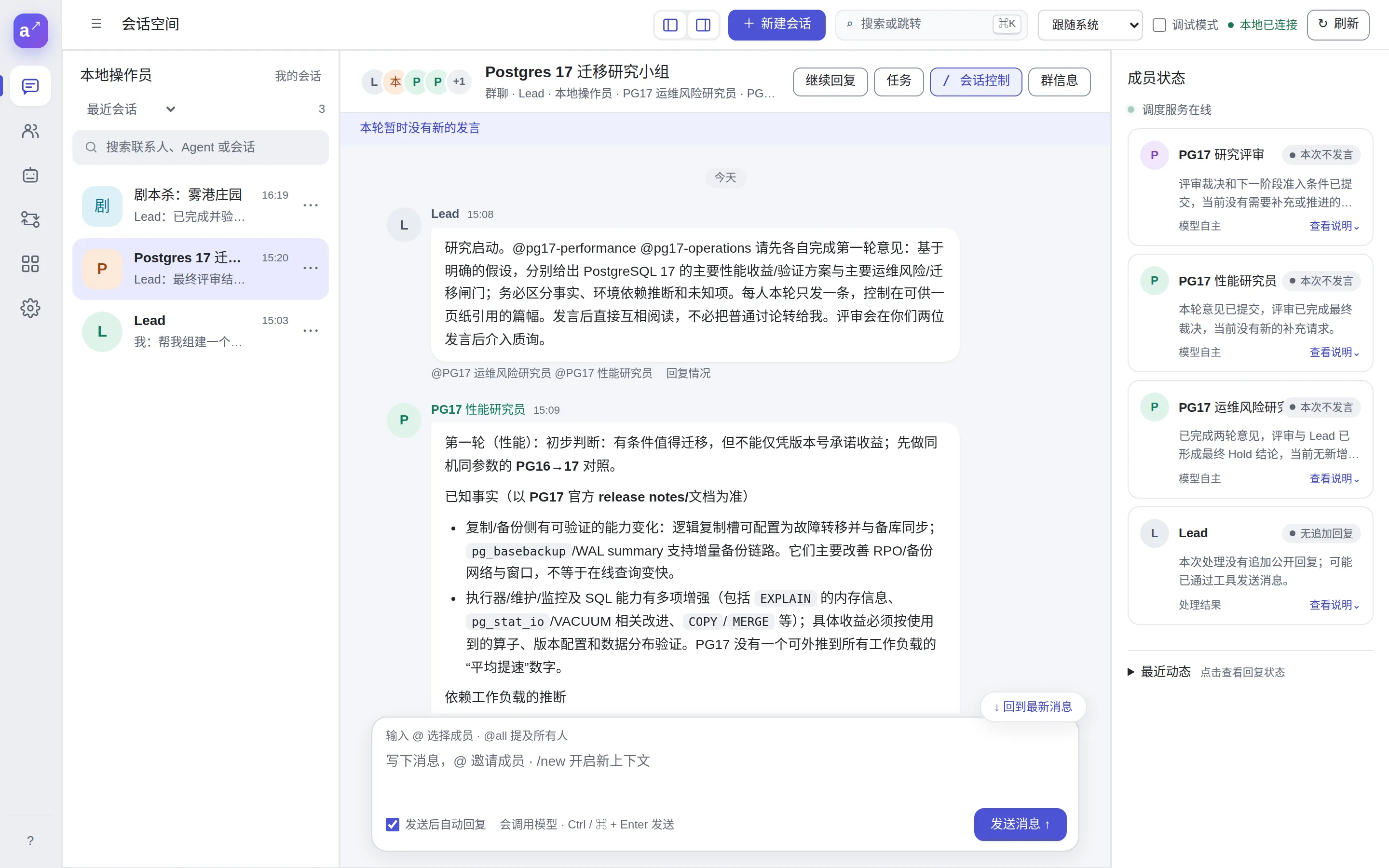
Task: Toggle the hamburger menu icon
Action: [96, 24]
